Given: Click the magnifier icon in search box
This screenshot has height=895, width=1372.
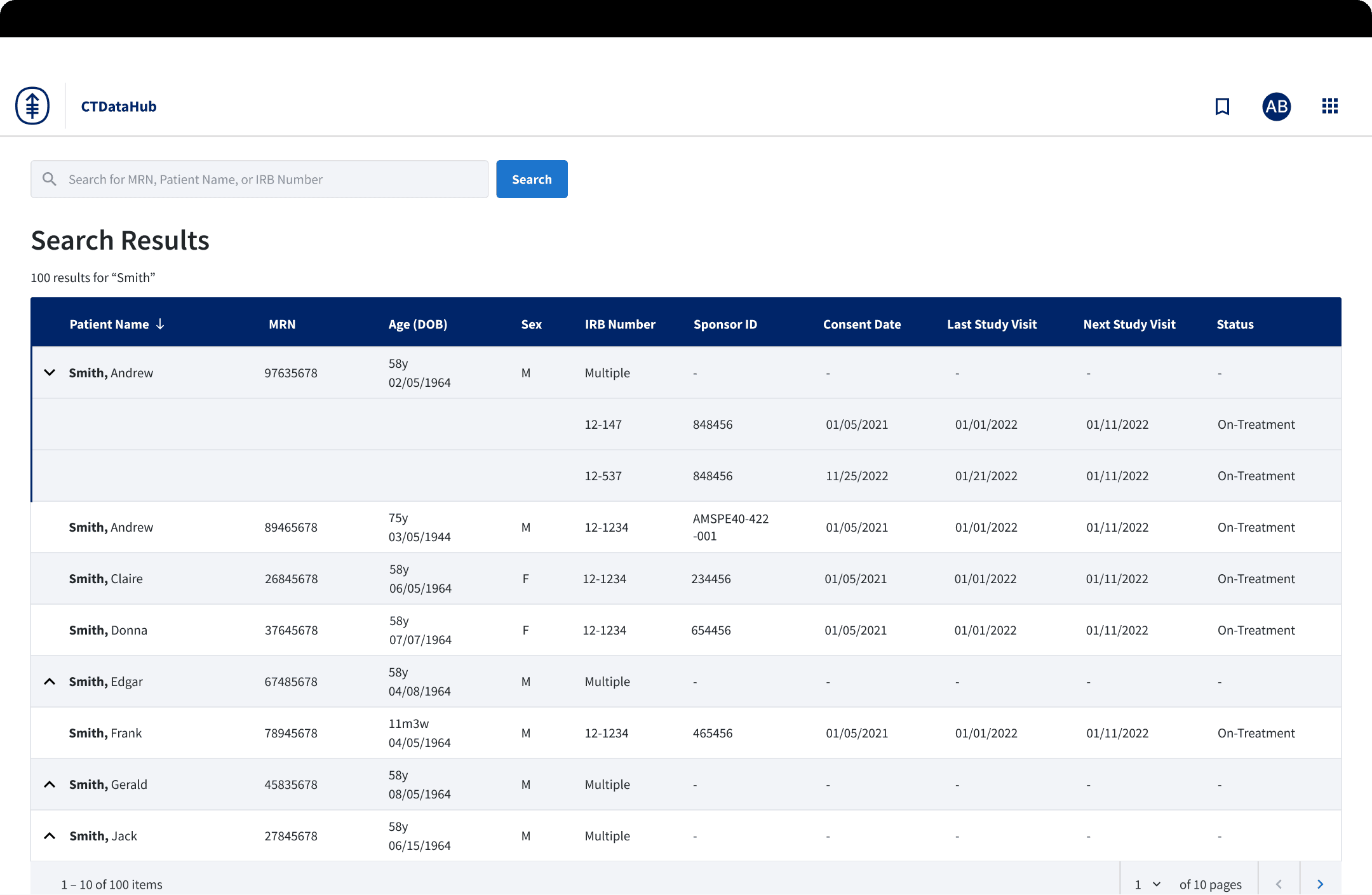Looking at the screenshot, I should pyautogui.click(x=50, y=179).
